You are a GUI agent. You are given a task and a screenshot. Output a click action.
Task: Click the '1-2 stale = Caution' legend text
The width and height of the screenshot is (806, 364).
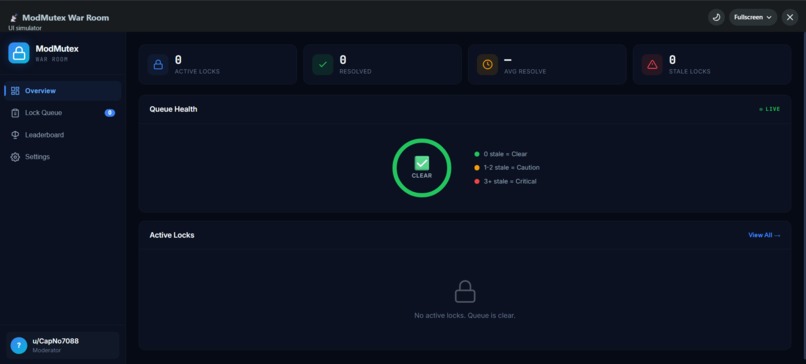pyautogui.click(x=511, y=168)
